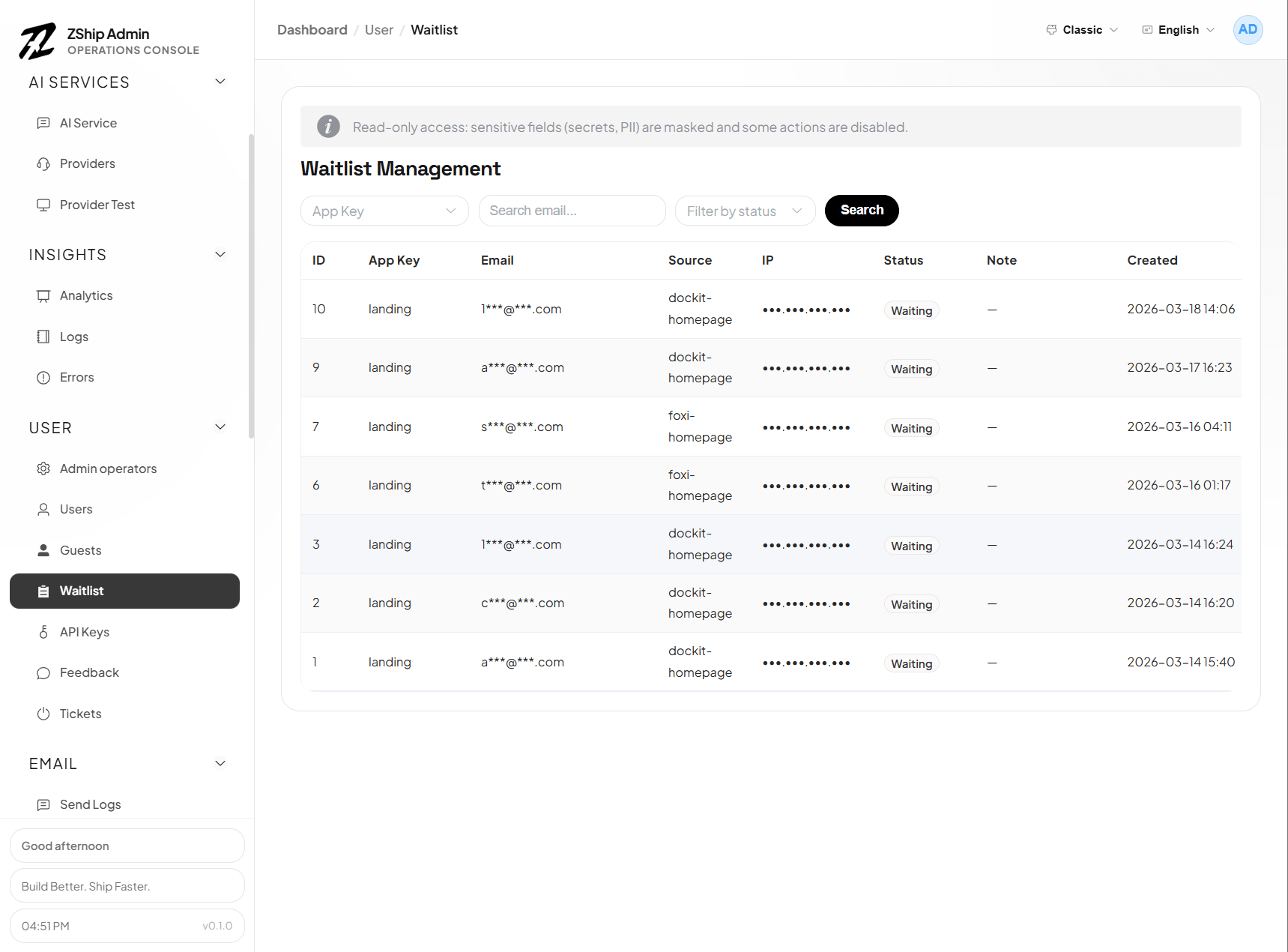The height and width of the screenshot is (952, 1288).
Task: Open Tickets via power icon
Action: [x=43, y=714]
